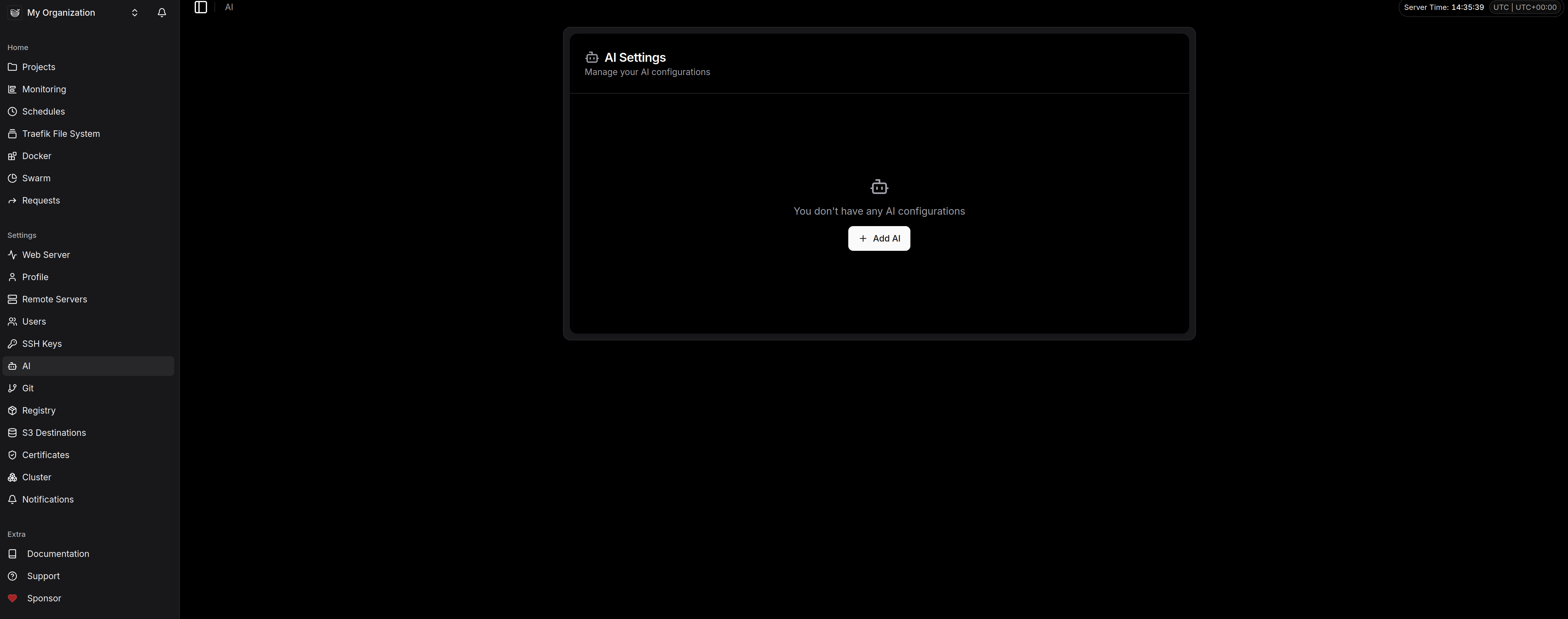Expand the My Organization switcher
Viewport: 1568px width, 619px height.
click(134, 13)
